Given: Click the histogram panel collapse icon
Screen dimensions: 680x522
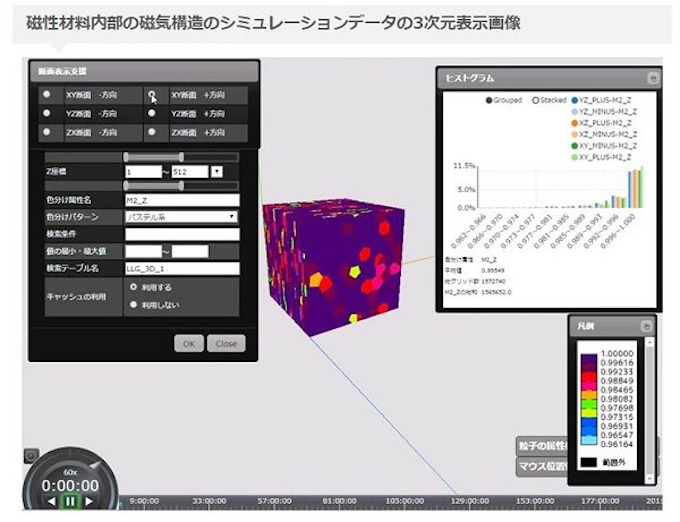Looking at the screenshot, I should 652,77.
